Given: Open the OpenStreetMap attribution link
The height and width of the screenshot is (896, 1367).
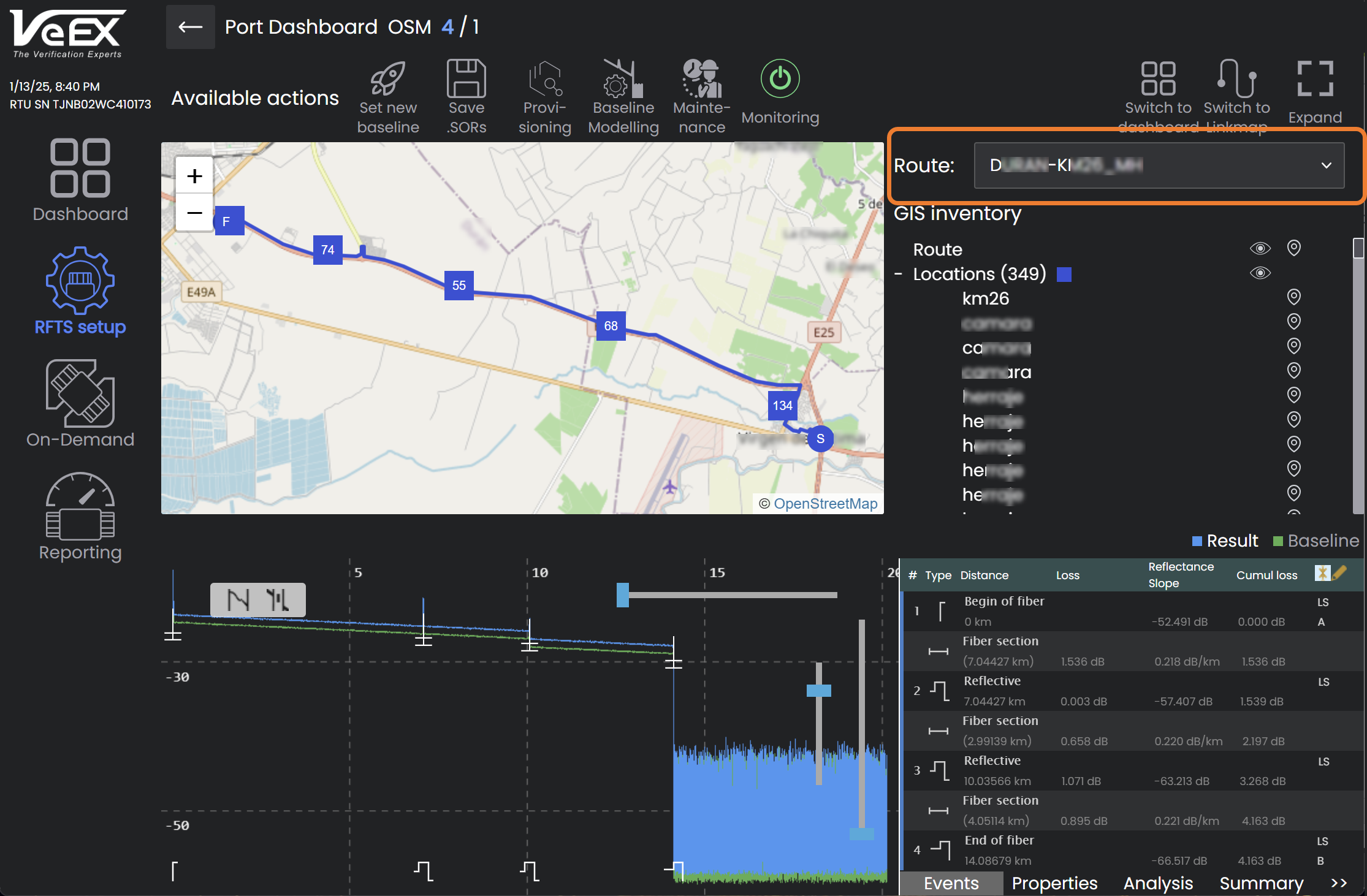Looking at the screenshot, I should (x=825, y=503).
